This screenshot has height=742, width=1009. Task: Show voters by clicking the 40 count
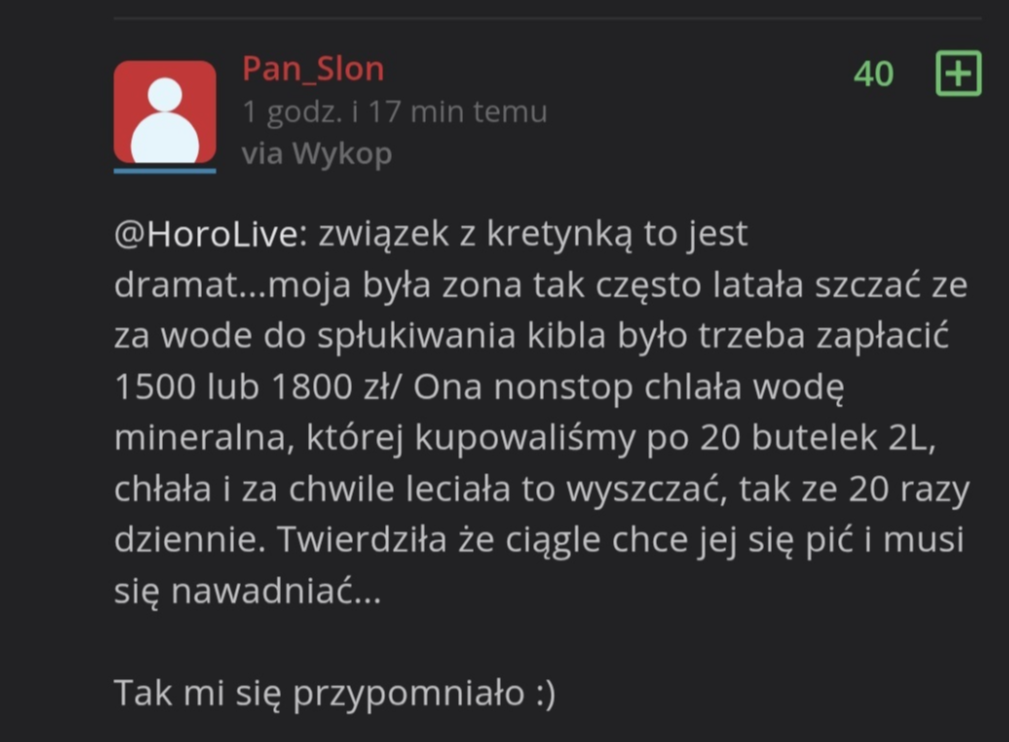(873, 73)
